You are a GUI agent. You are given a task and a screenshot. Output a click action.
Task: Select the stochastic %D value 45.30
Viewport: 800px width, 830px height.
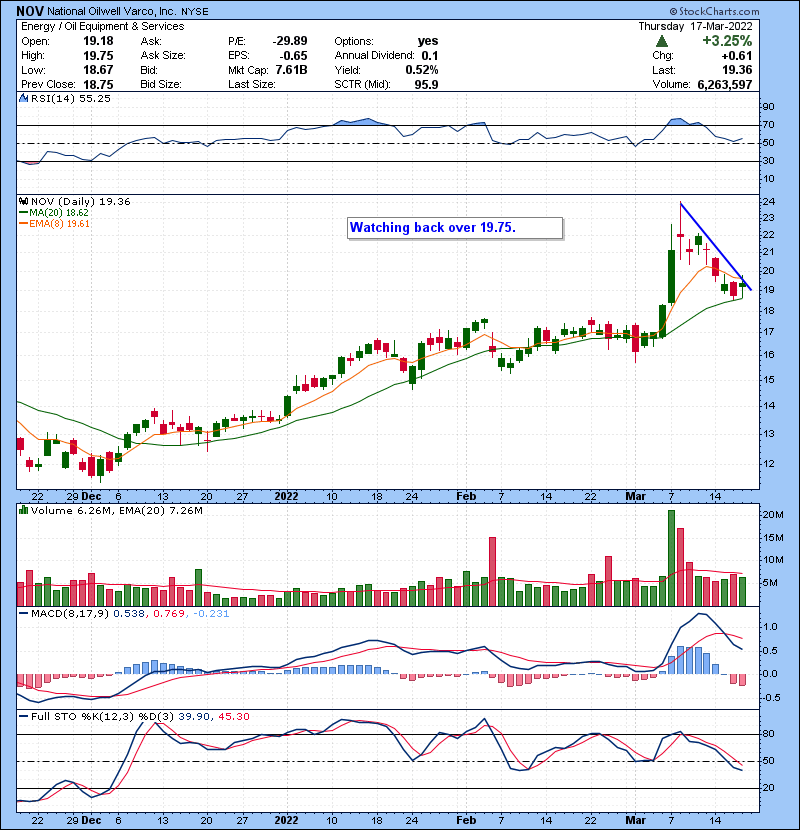pos(233,716)
